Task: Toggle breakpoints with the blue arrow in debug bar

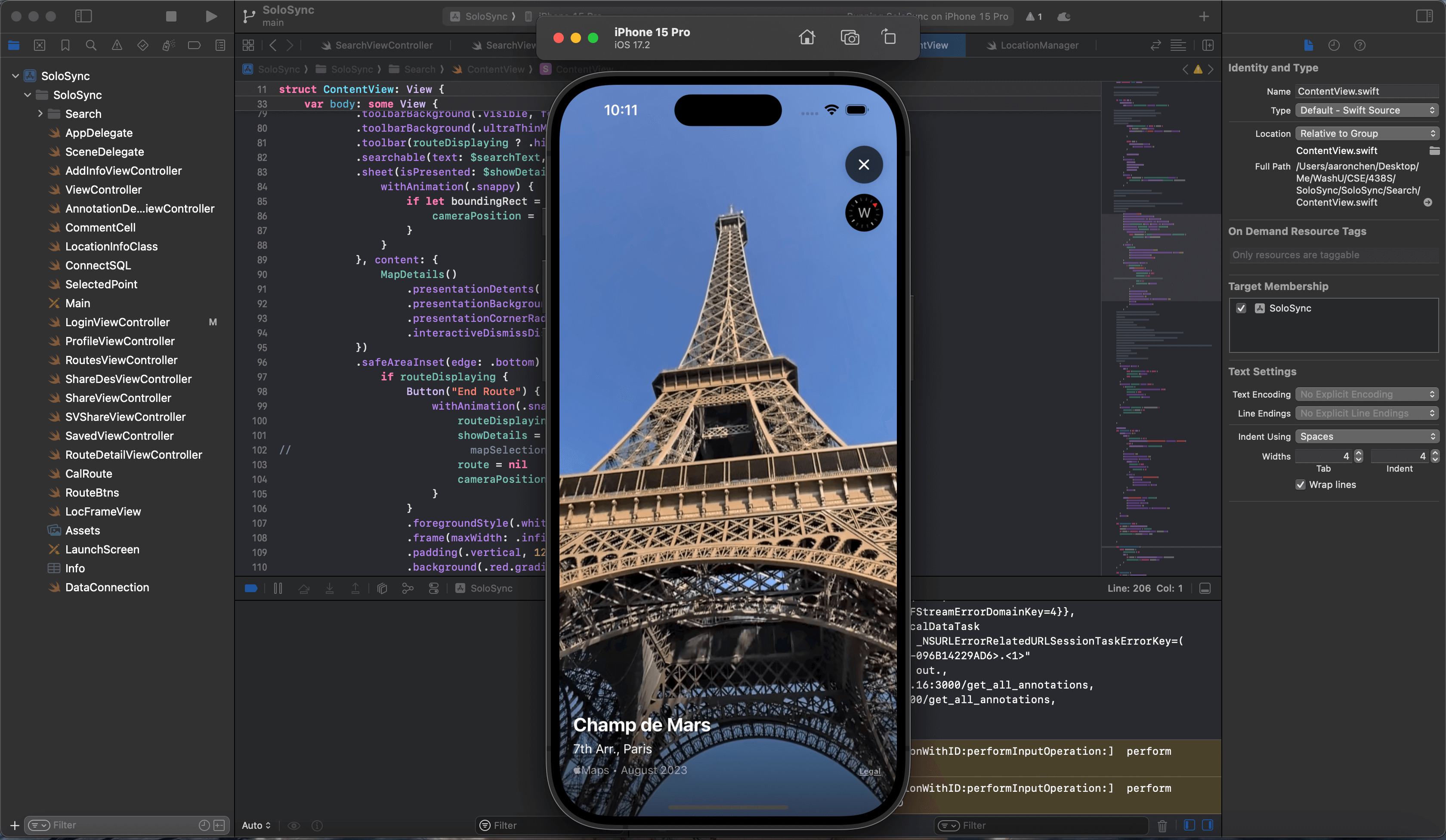Action: point(251,588)
